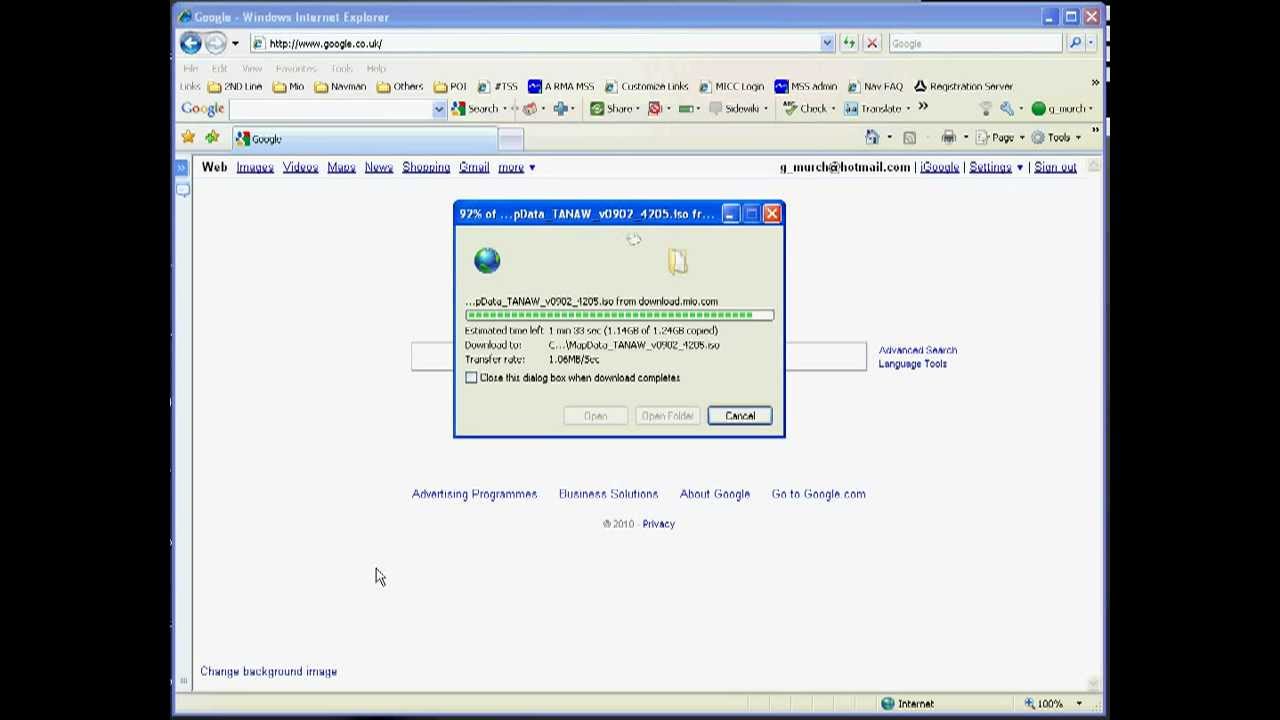Click the Google search box in IE toolbar
The height and width of the screenshot is (720, 1280).
tap(975, 43)
